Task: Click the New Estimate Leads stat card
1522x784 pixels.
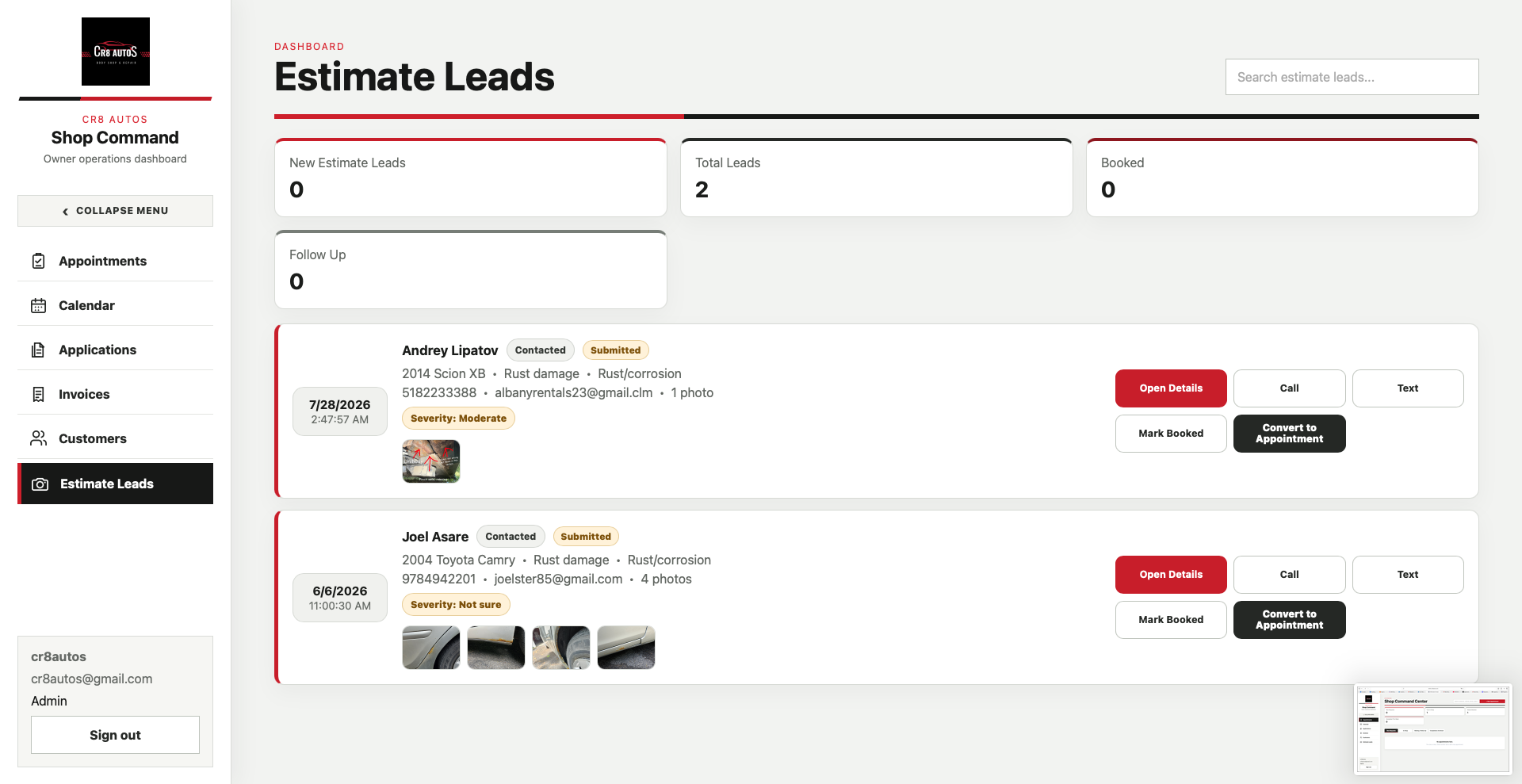Action: click(x=471, y=178)
